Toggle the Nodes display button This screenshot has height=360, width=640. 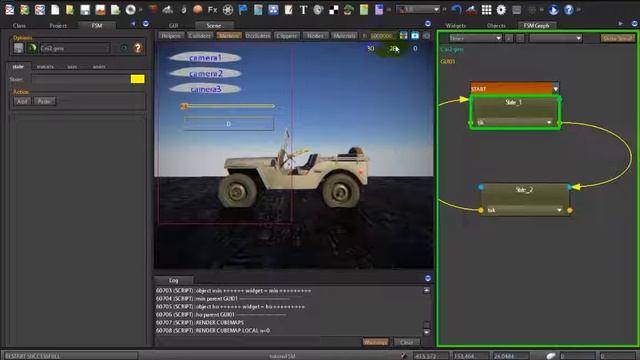point(315,36)
